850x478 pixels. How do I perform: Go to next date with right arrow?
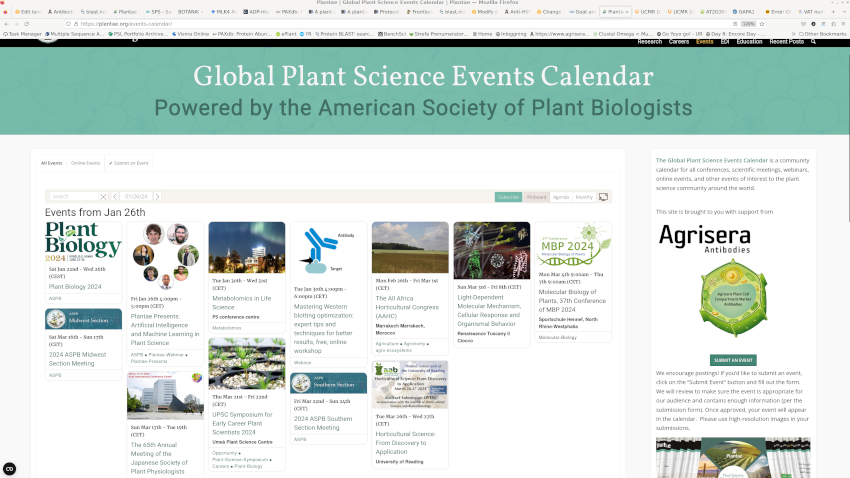point(157,197)
